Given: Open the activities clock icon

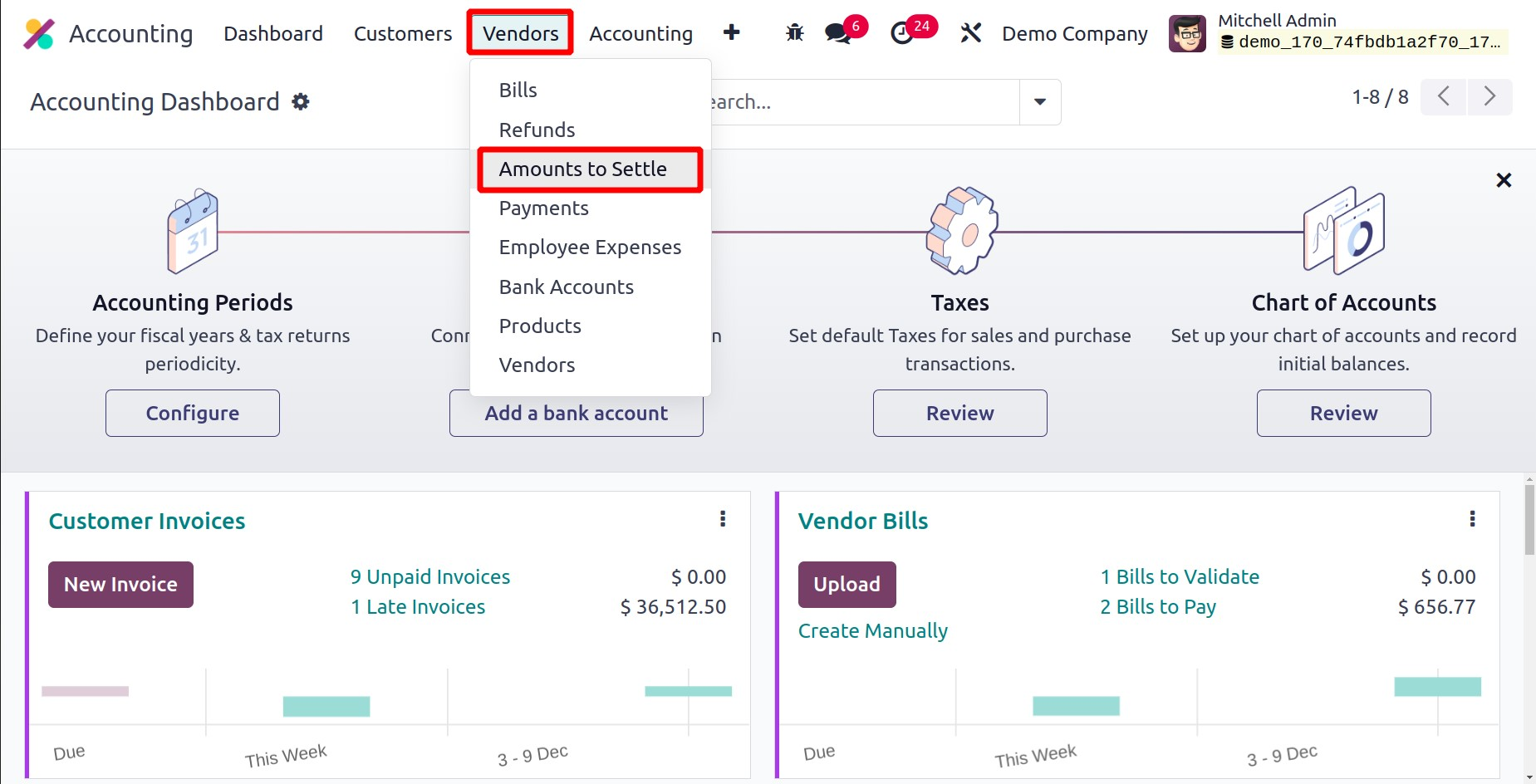Looking at the screenshot, I should pyautogui.click(x=902, y=33).
